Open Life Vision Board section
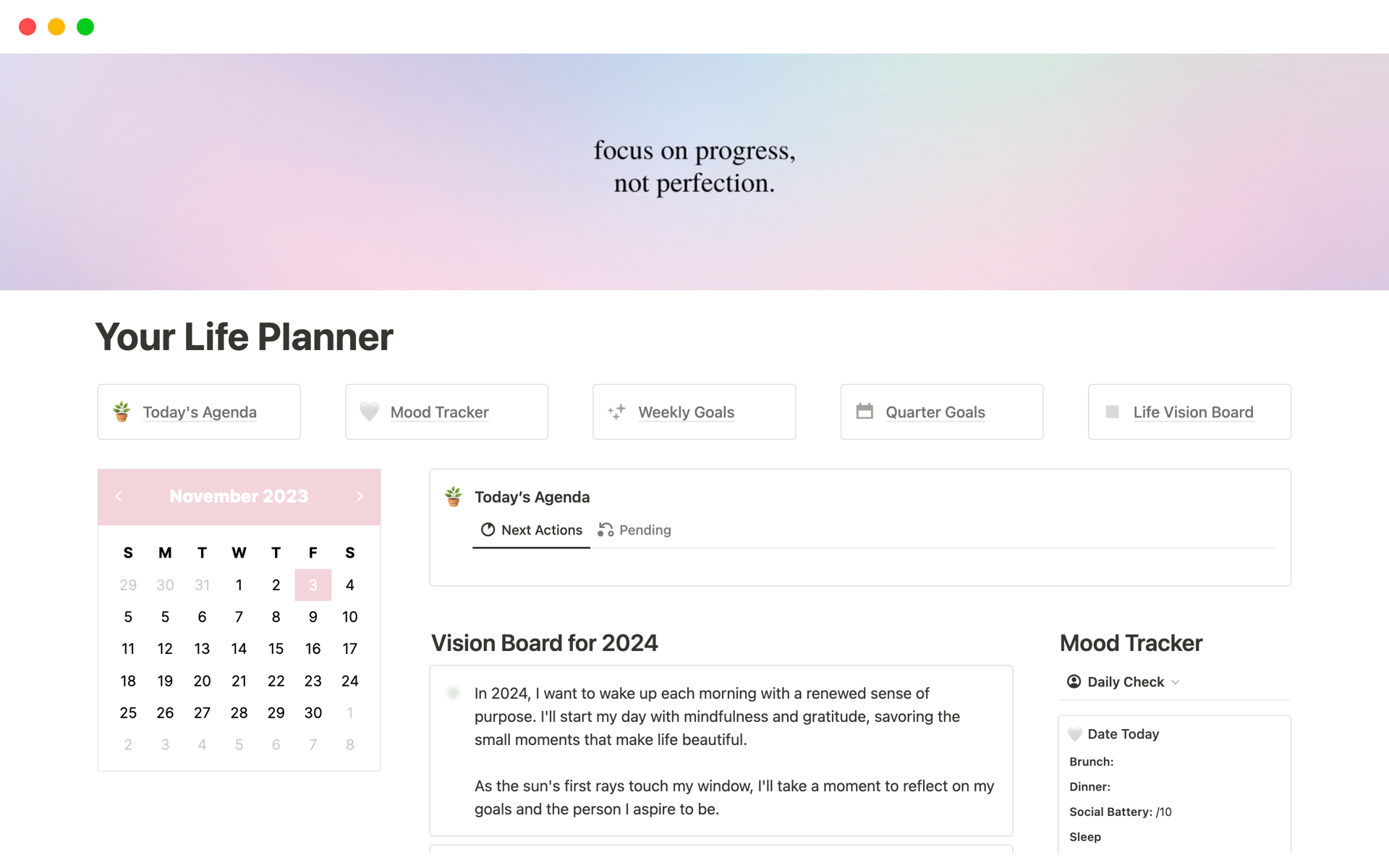Image resolution: width=1389 pixels, height=868 pixels. click(1192, 412)
